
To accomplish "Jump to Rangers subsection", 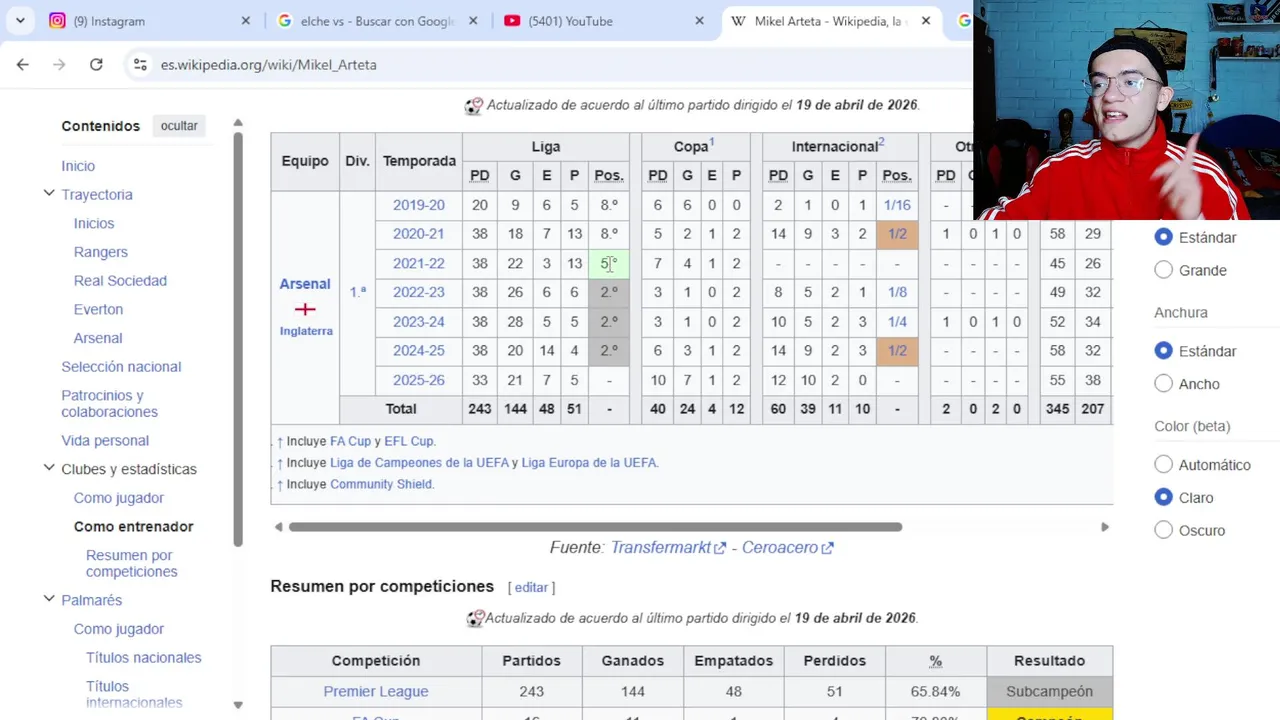I will click(x=101, y=252).
